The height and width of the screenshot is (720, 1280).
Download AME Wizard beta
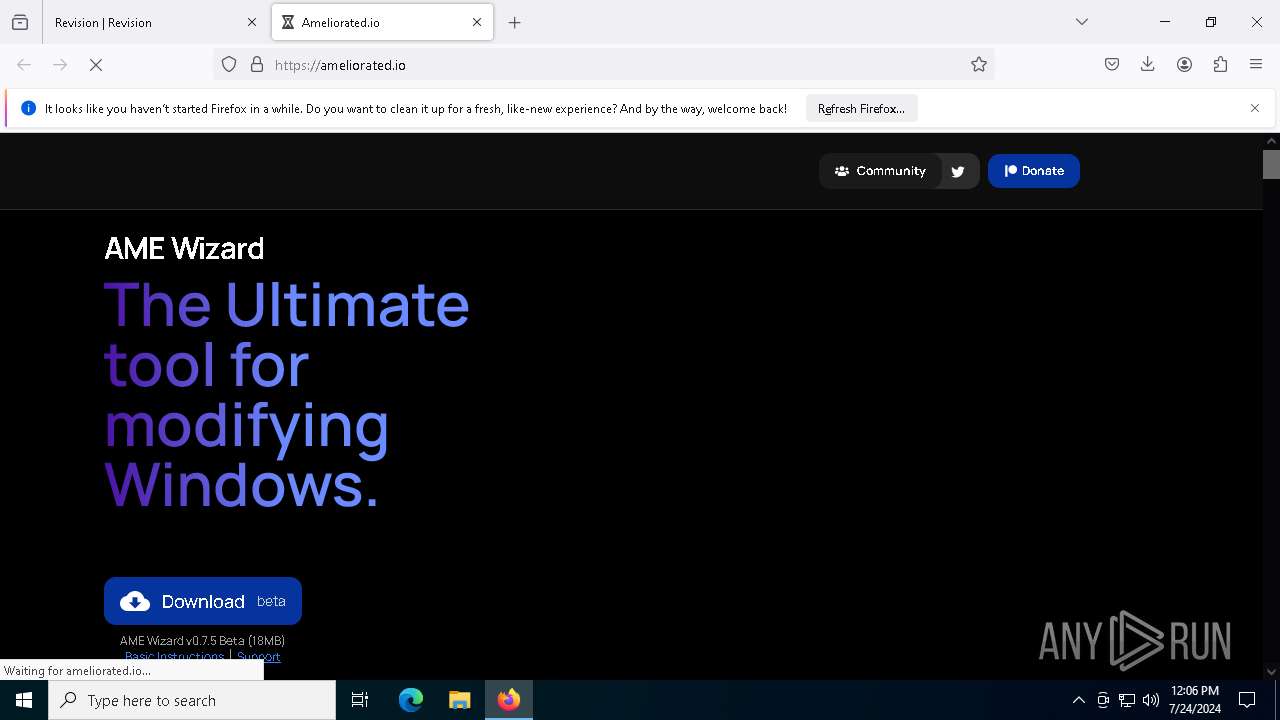203,601
